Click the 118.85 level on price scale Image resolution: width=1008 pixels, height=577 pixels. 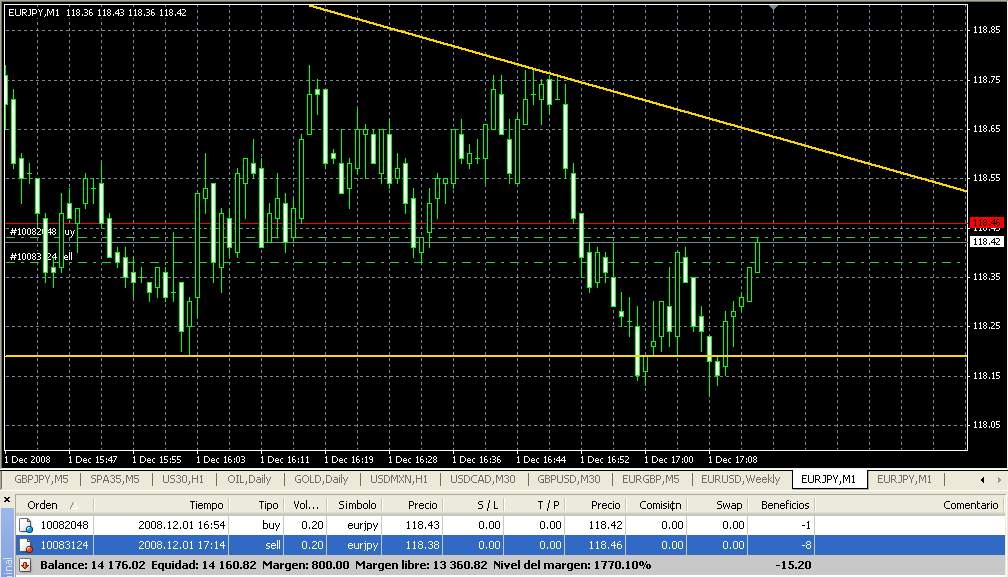[986, 30]
